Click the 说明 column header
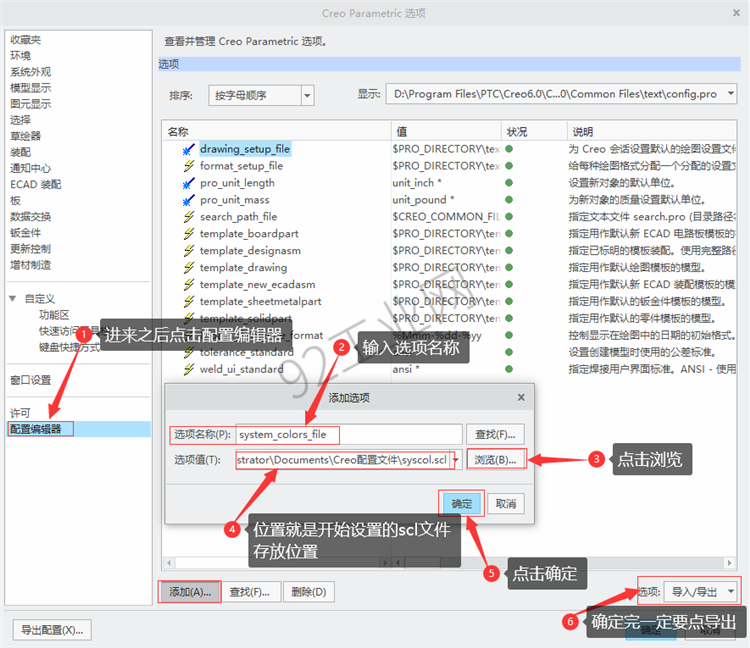 [651, 132]
